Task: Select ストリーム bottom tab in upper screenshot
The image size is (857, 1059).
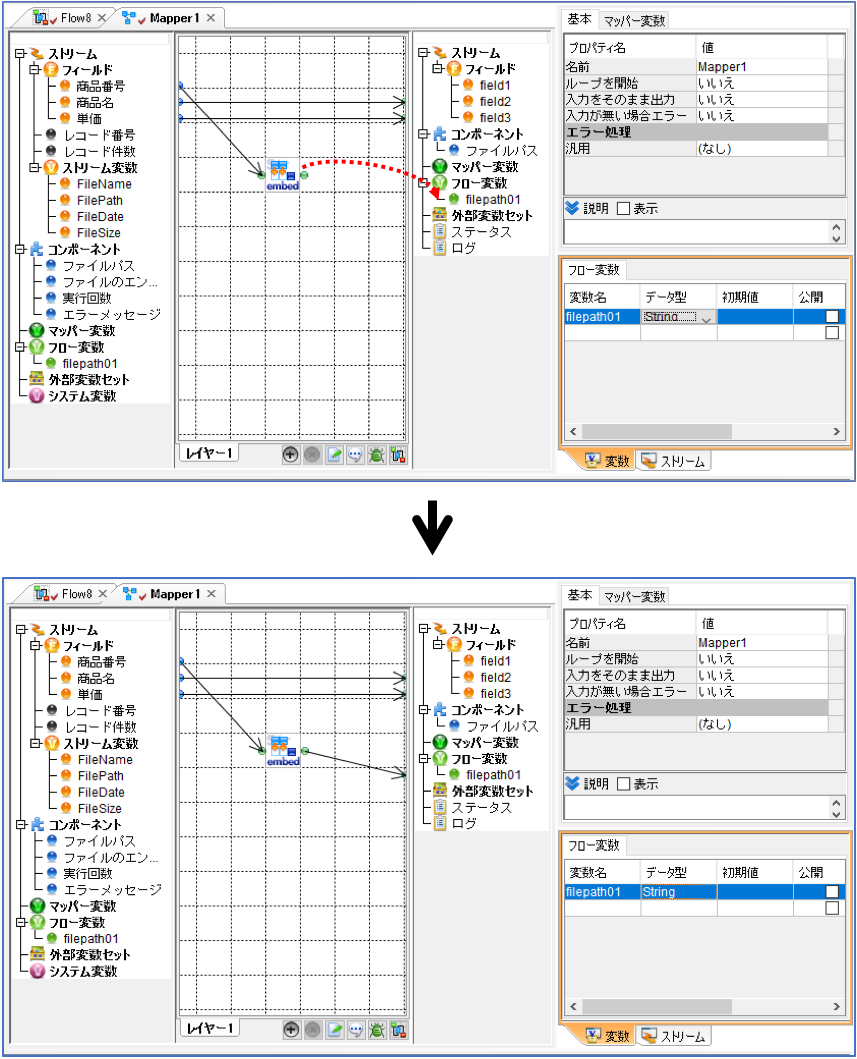Action: tap(673, 461)
